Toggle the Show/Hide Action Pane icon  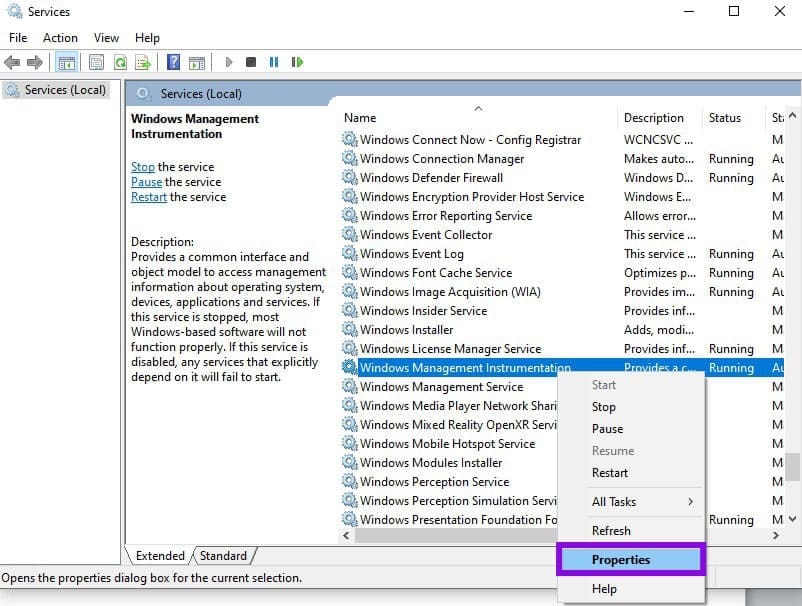(197, 62)
